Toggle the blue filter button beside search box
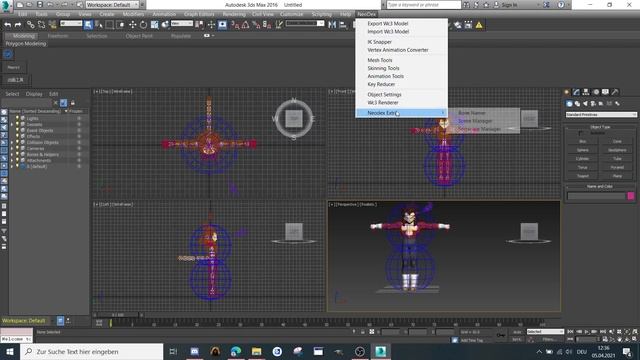 click(x=63, y=103)
